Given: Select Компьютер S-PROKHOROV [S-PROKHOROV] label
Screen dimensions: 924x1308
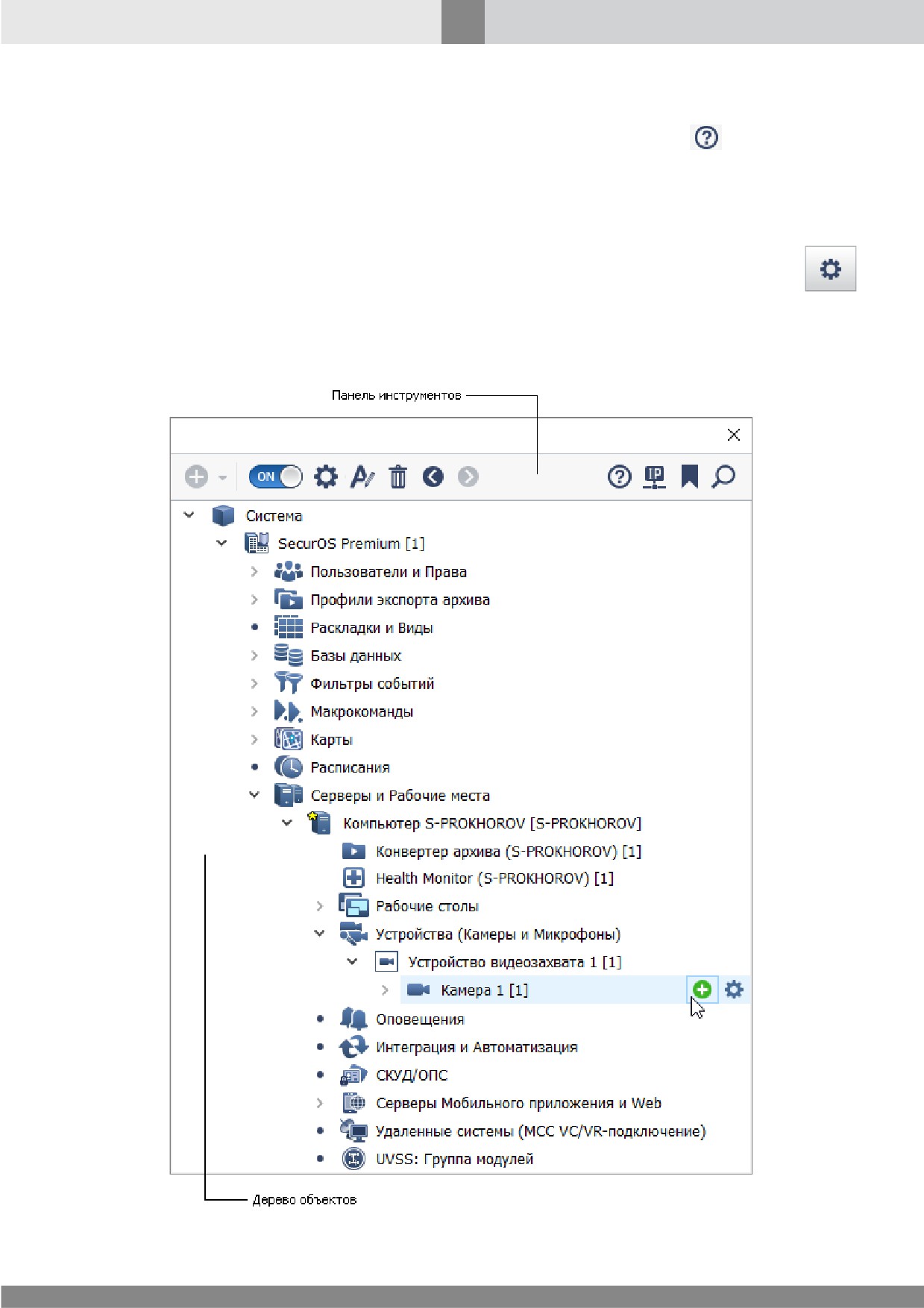Looking at the screenshot, I should point(492,823).
